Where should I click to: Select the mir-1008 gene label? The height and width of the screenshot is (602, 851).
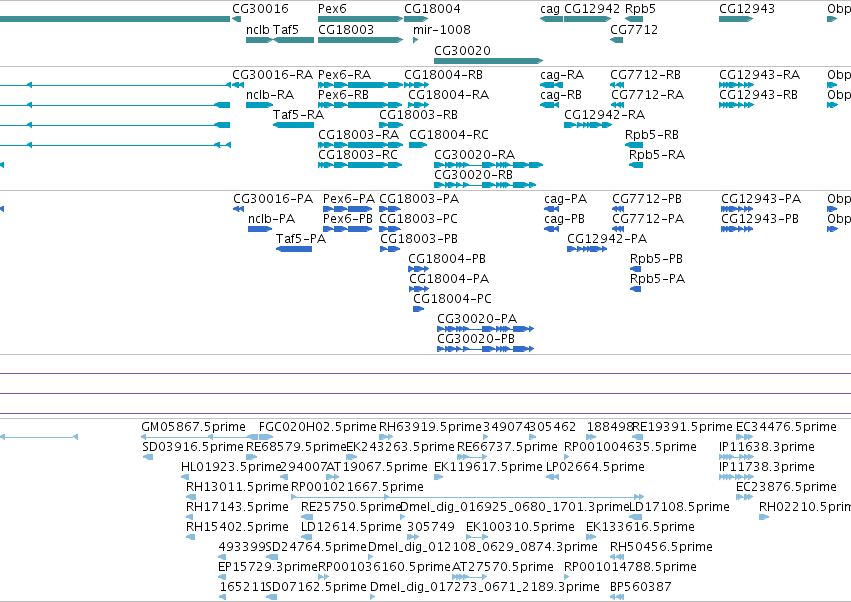pyautogui.click(x=441, y=29)
